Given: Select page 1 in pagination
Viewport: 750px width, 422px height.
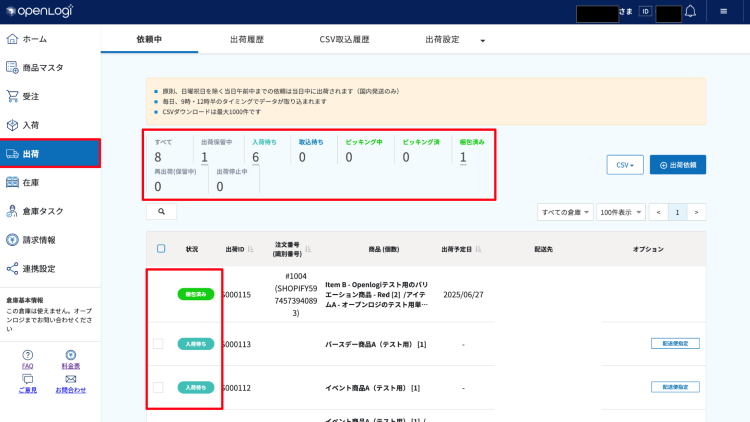Looking at the screenshot, I should coord(677,212).
